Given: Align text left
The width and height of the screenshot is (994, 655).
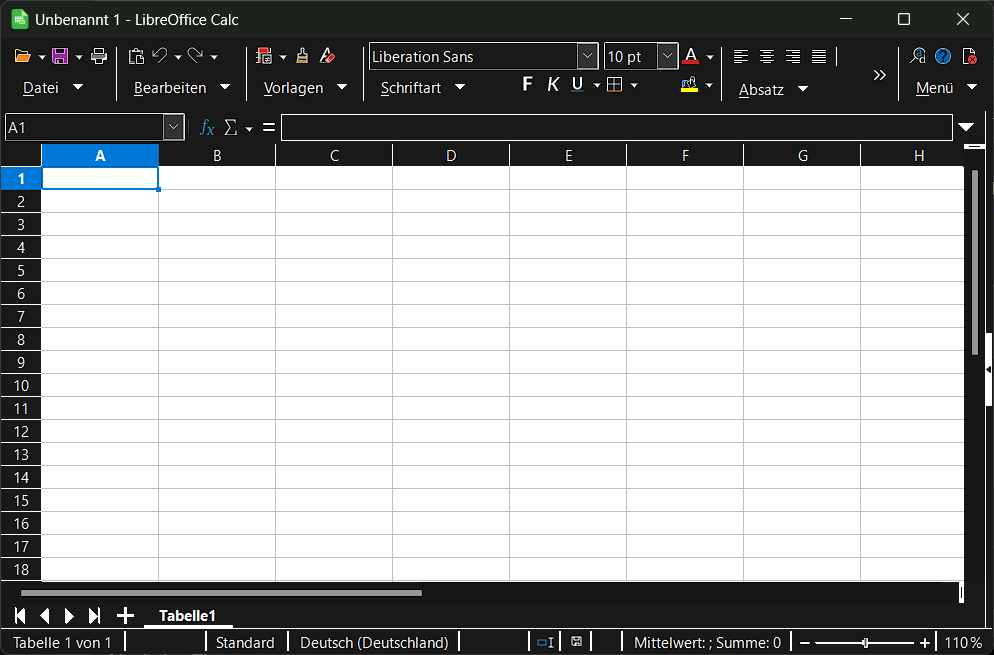Looking at the screenshot, I should [740, 56].
